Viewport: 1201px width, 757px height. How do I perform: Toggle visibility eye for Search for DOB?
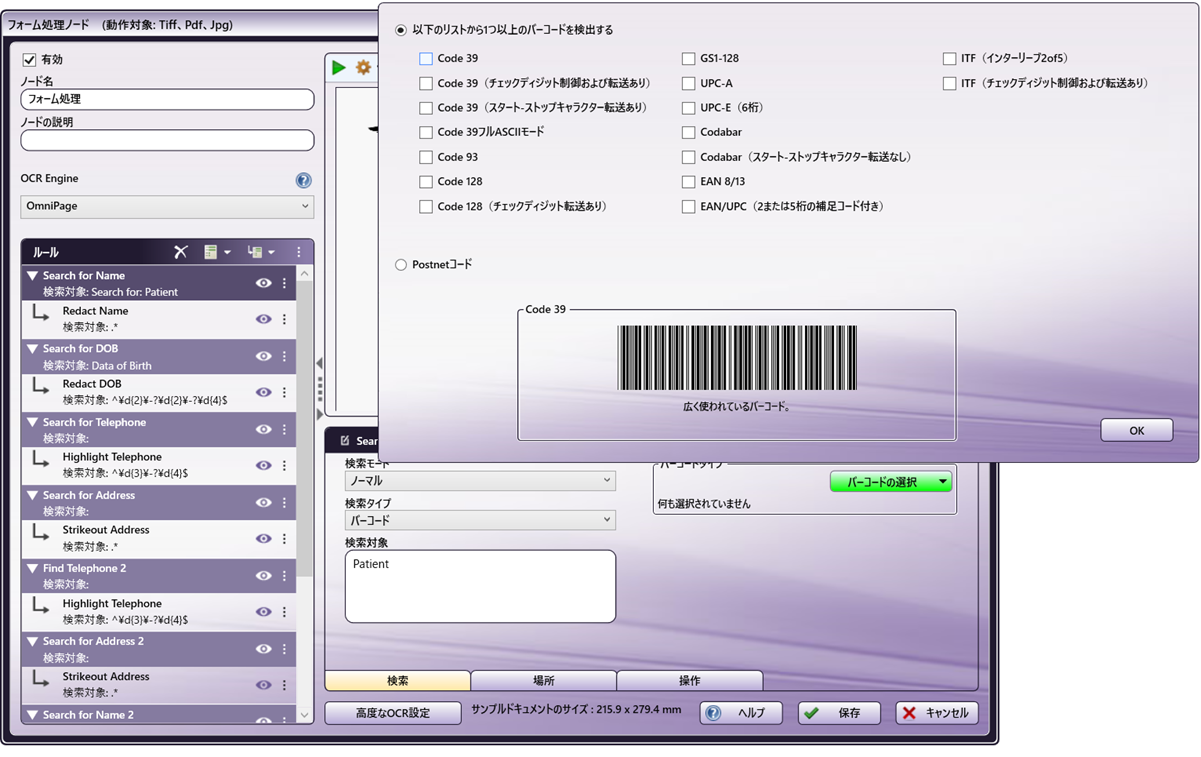point(264,356)
